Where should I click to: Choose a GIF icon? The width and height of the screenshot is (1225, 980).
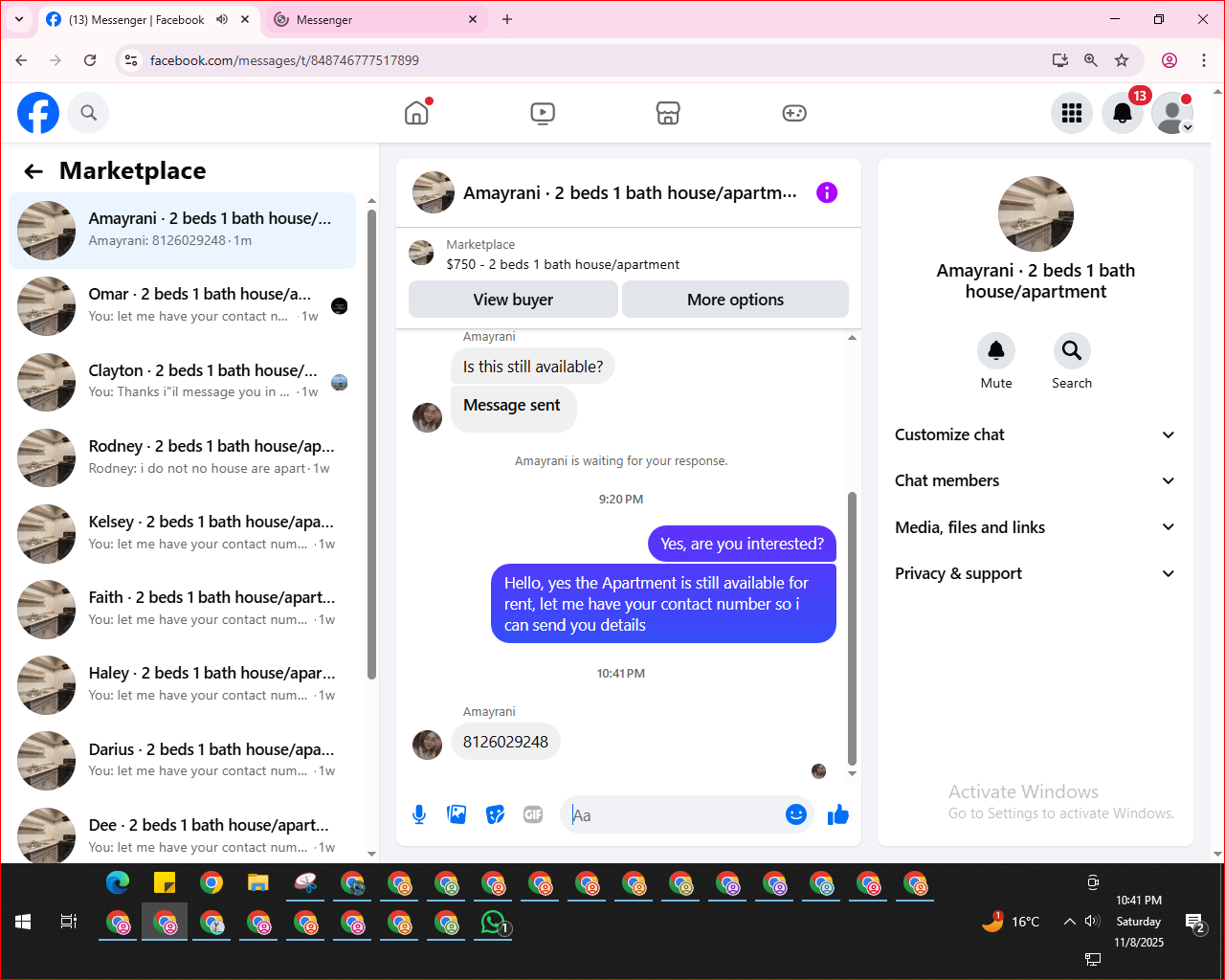[x=533, y=814]
